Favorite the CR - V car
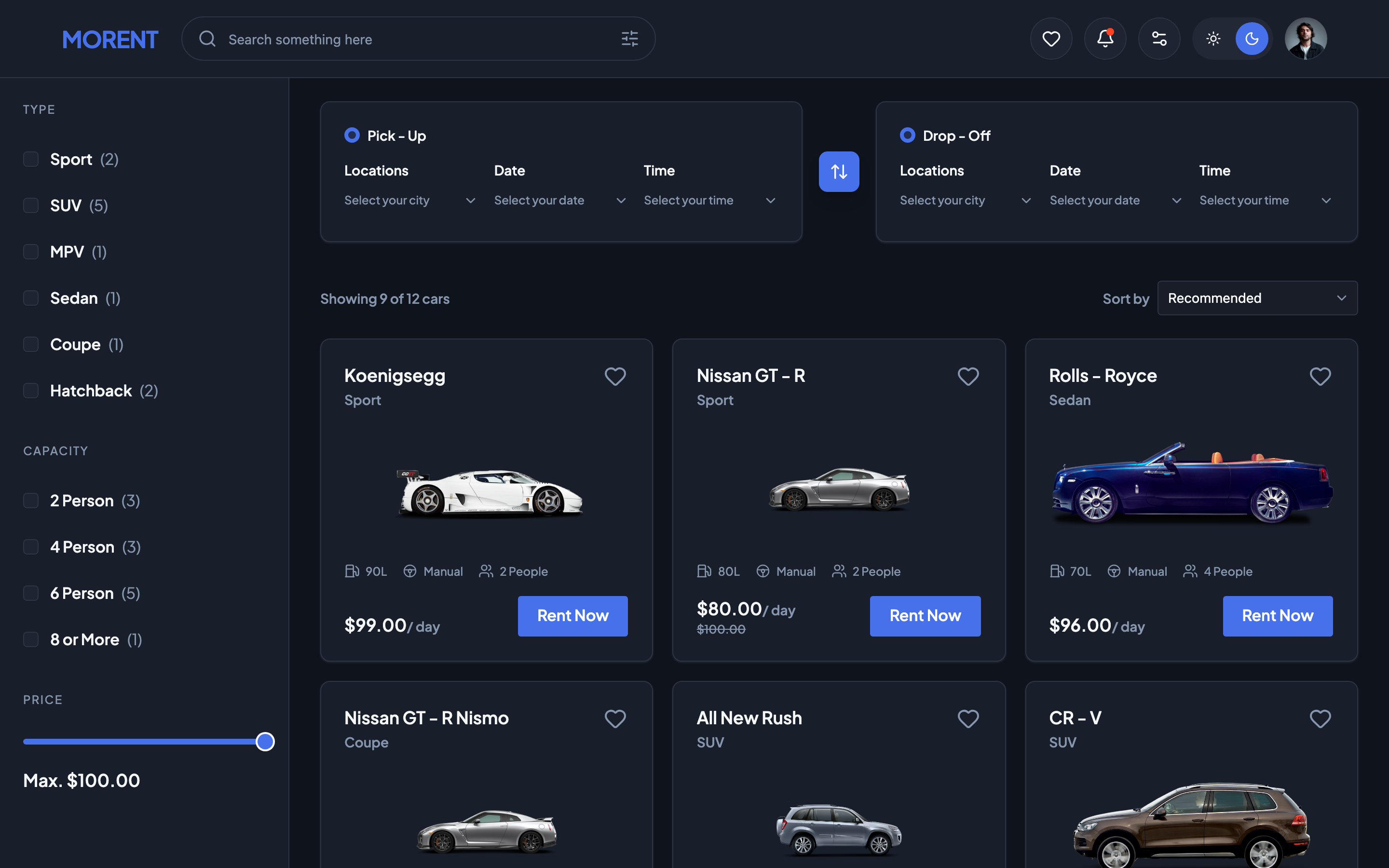1389x868 pixels. pos(1320,719)
